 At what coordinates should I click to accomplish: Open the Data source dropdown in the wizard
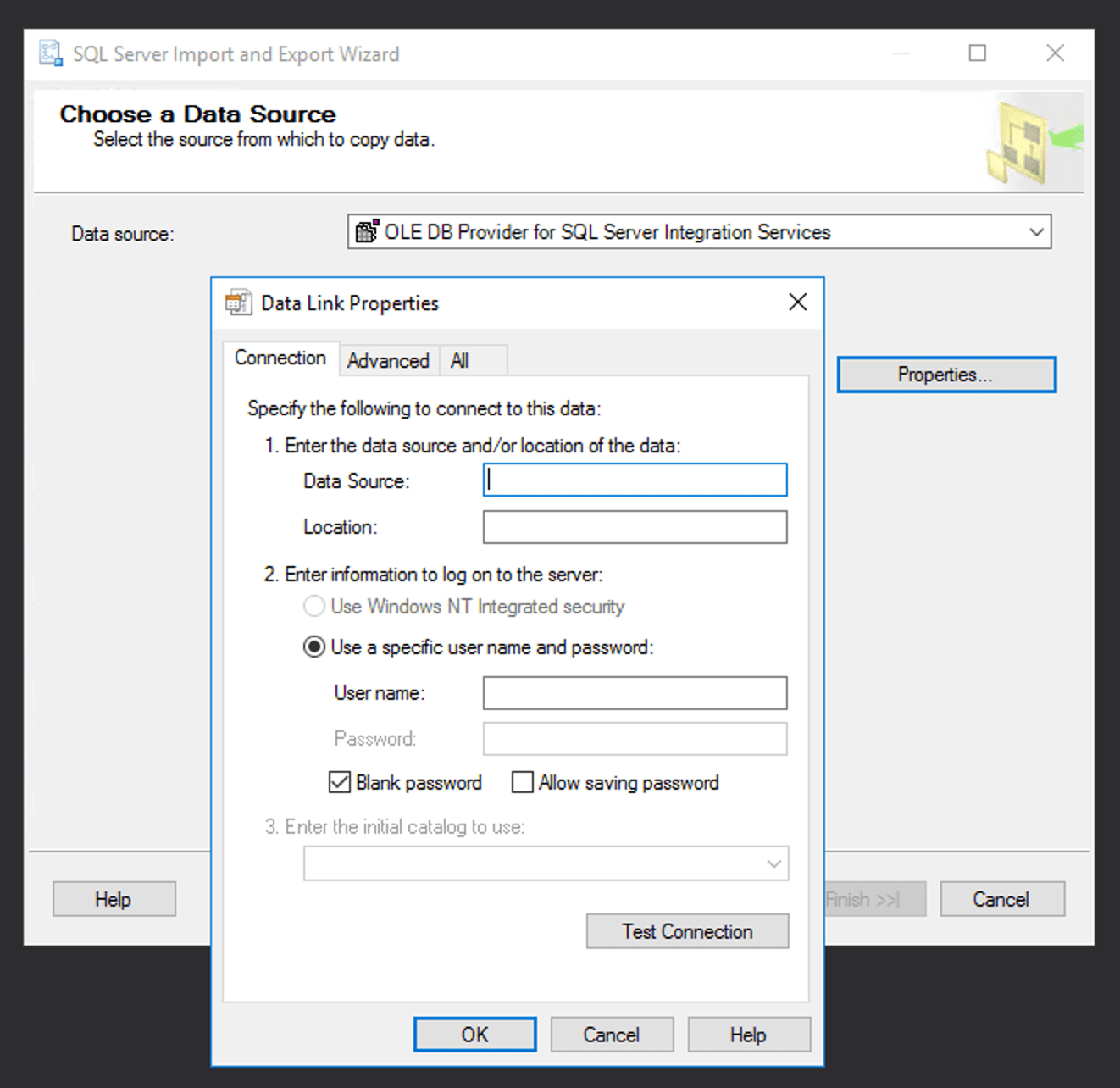tap(1036, 232)
